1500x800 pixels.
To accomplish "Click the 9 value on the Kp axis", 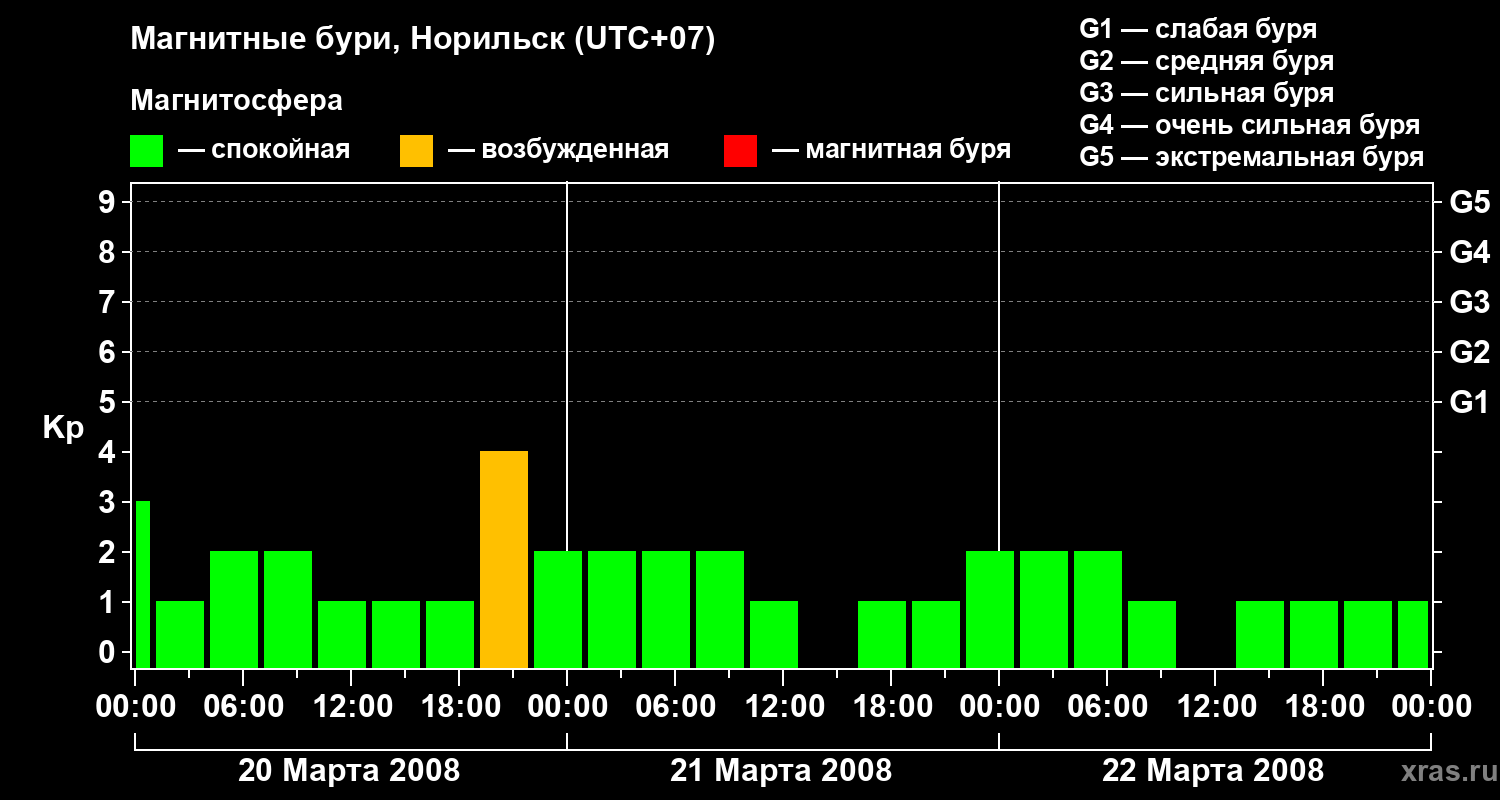I will click(108, 202).
